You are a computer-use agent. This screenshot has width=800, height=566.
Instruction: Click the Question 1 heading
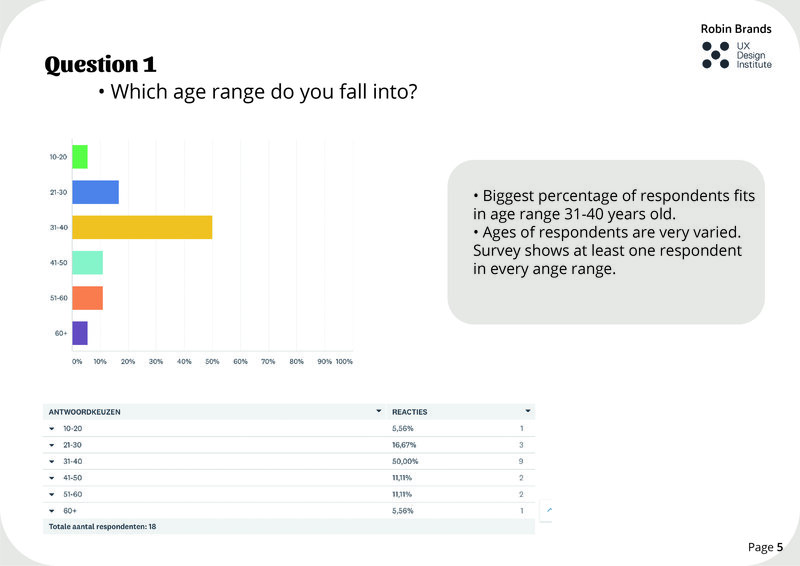[x=100, y=65]
